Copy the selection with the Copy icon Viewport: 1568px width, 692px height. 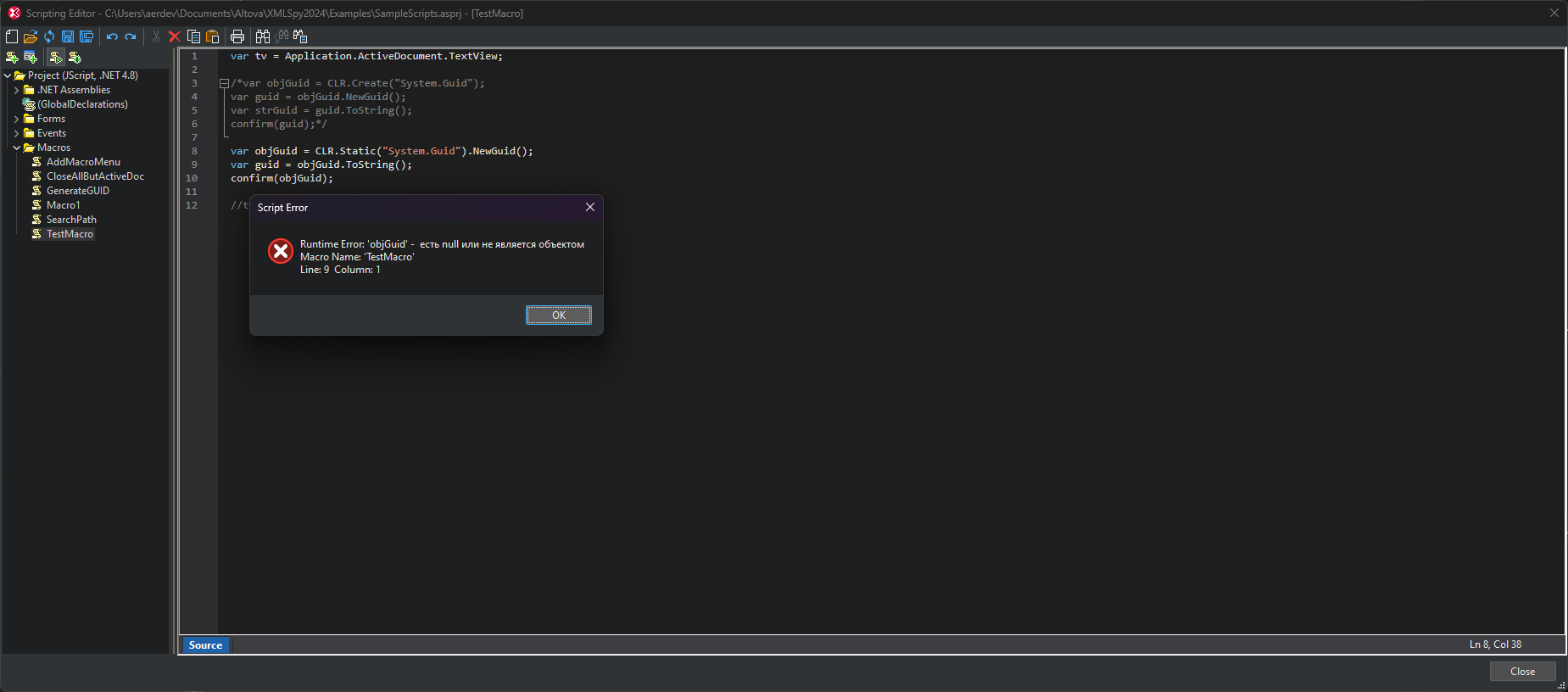tap(193, 36)
